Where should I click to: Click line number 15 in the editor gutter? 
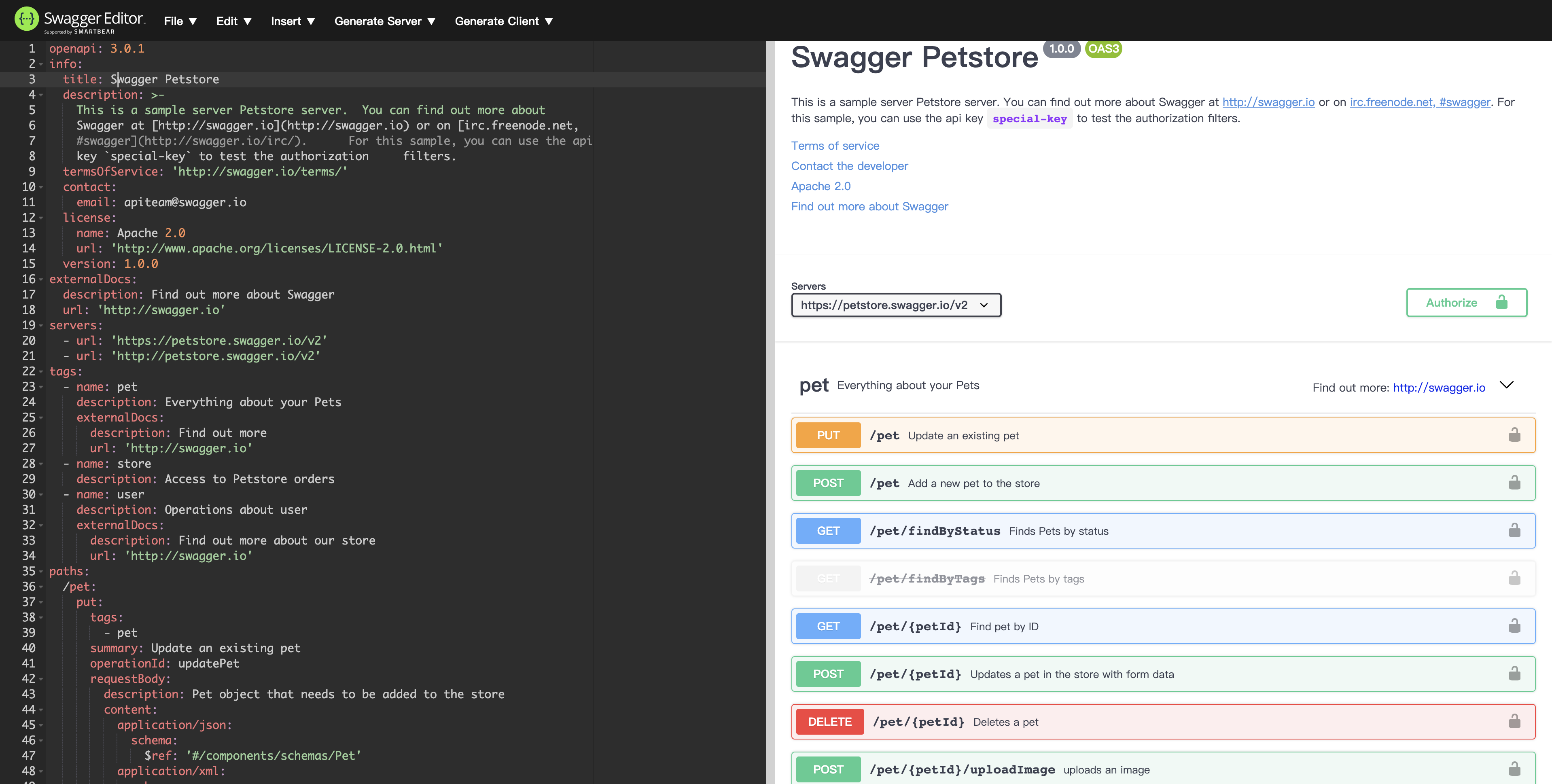click(29, 264)
